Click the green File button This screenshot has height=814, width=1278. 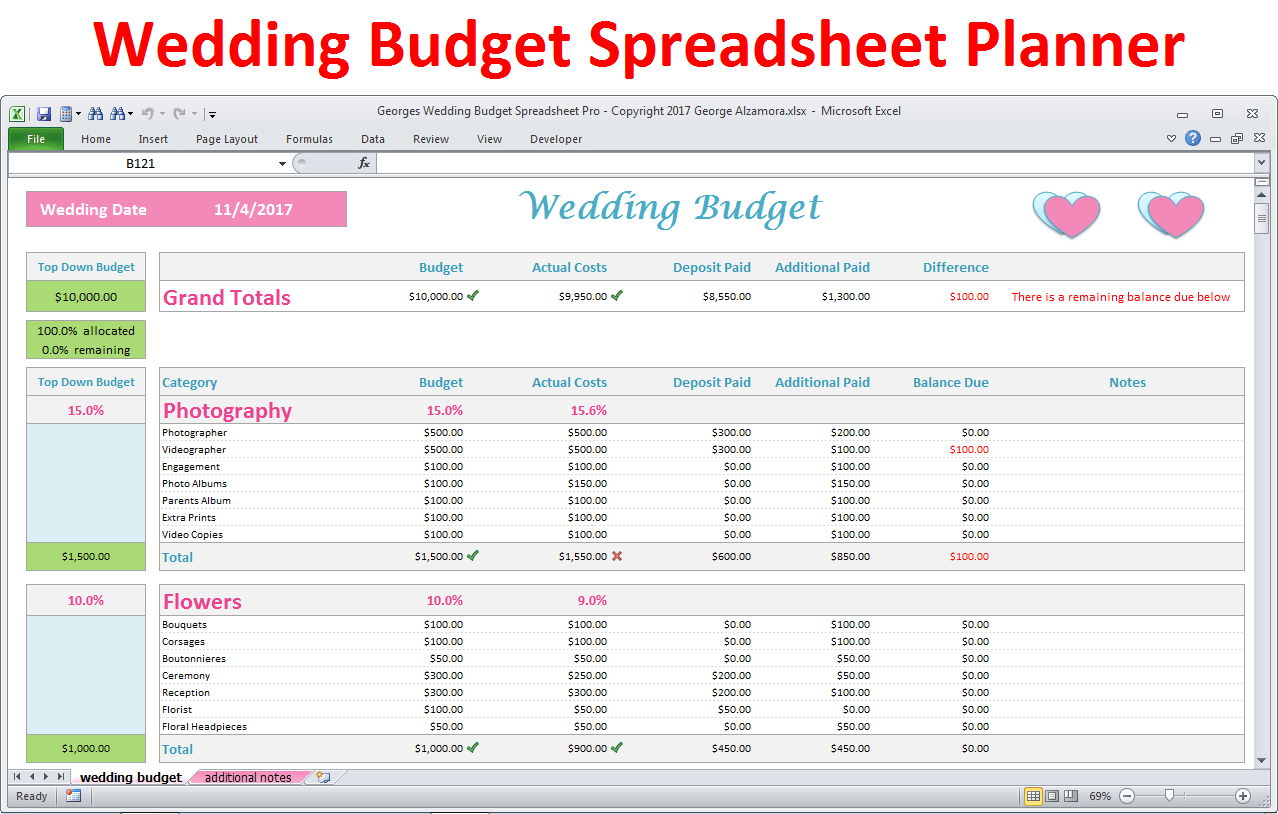[x=36, y=139]
